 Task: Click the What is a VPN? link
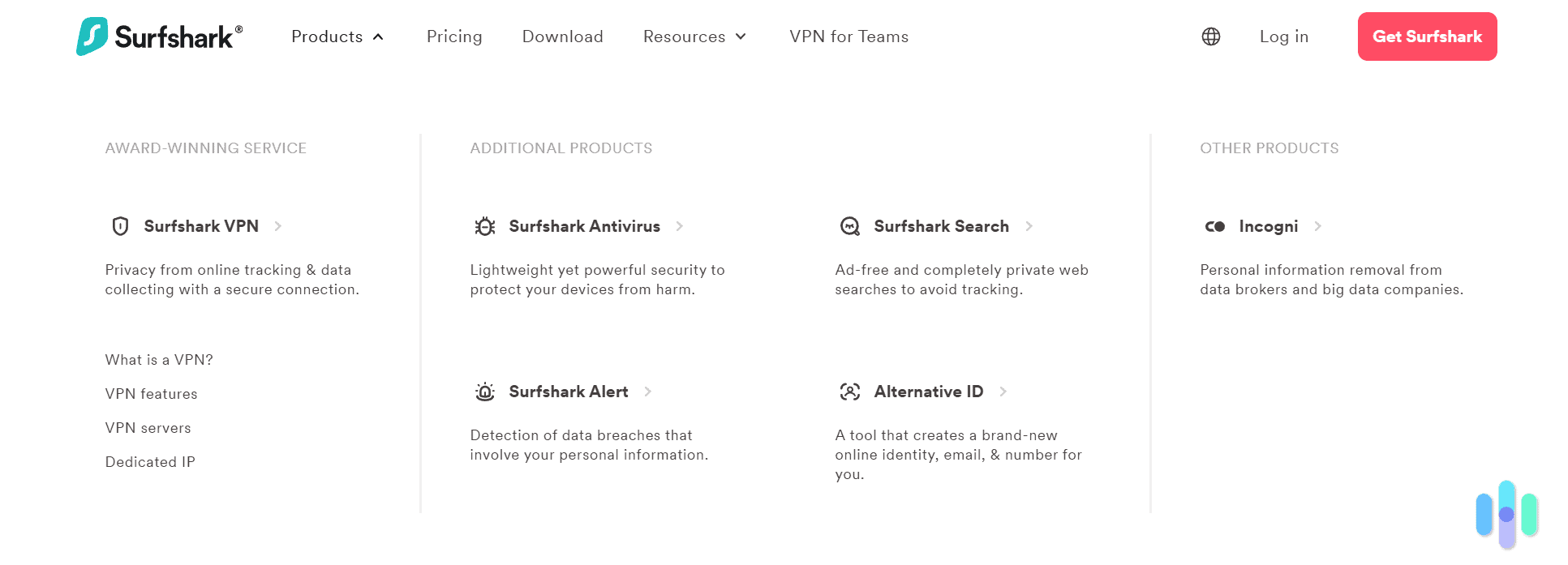click(x=158, y=359)
